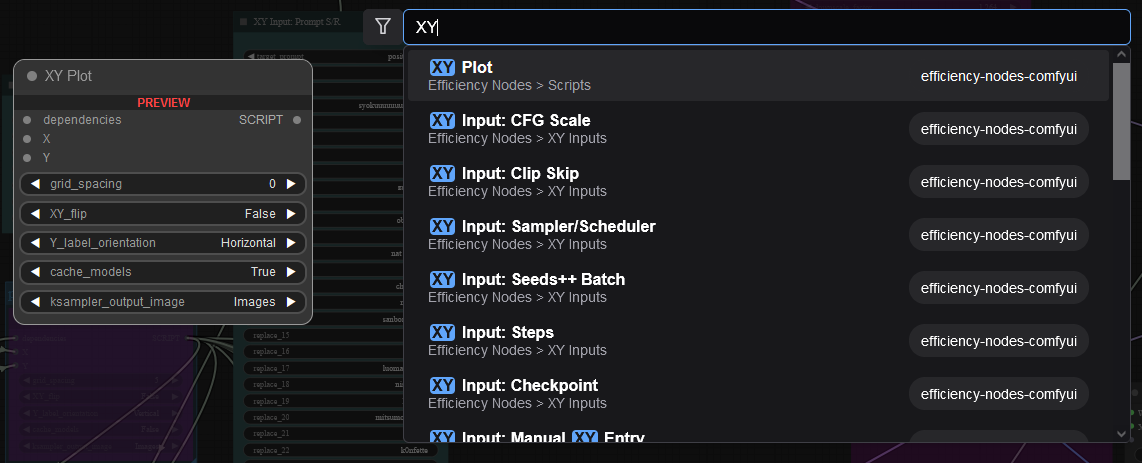
Task: Change Y_label_orientation via right arrow
Action: pos(291,242)
